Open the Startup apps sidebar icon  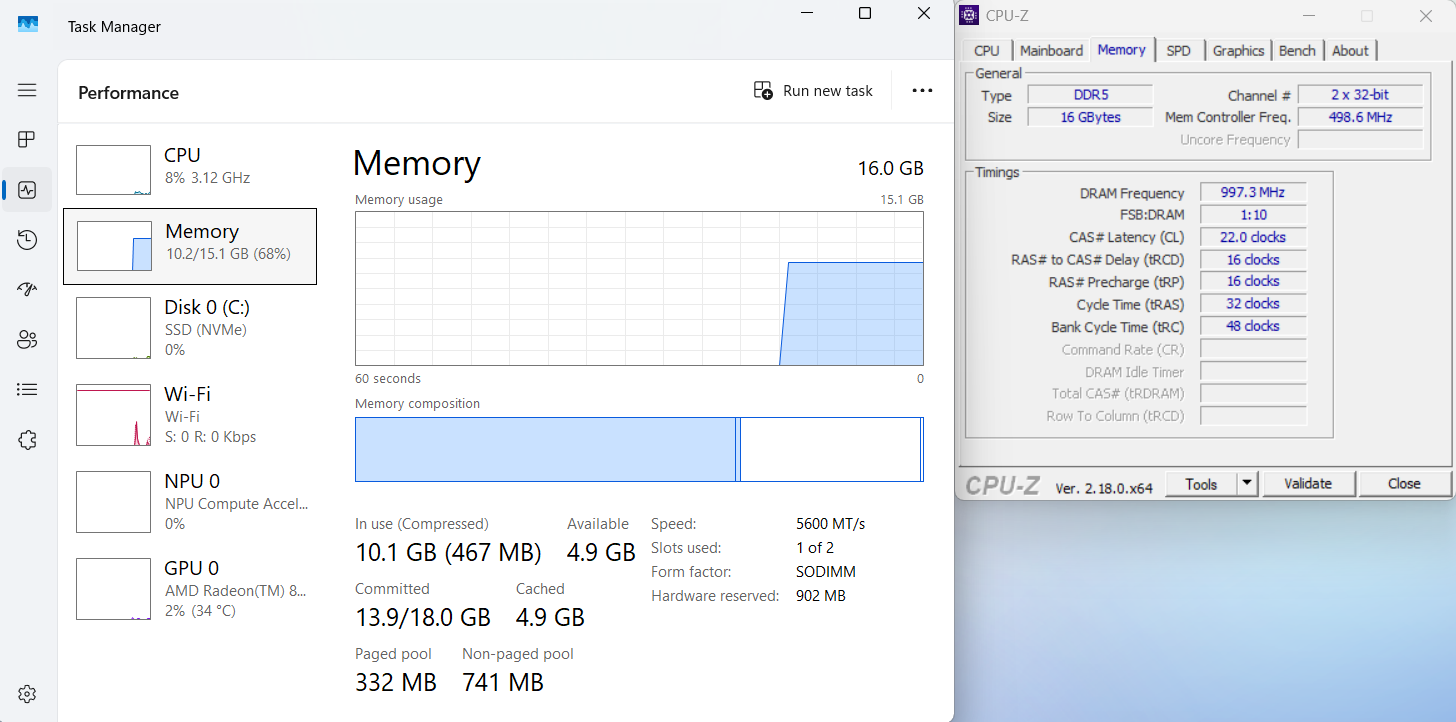tap(27, 290)
